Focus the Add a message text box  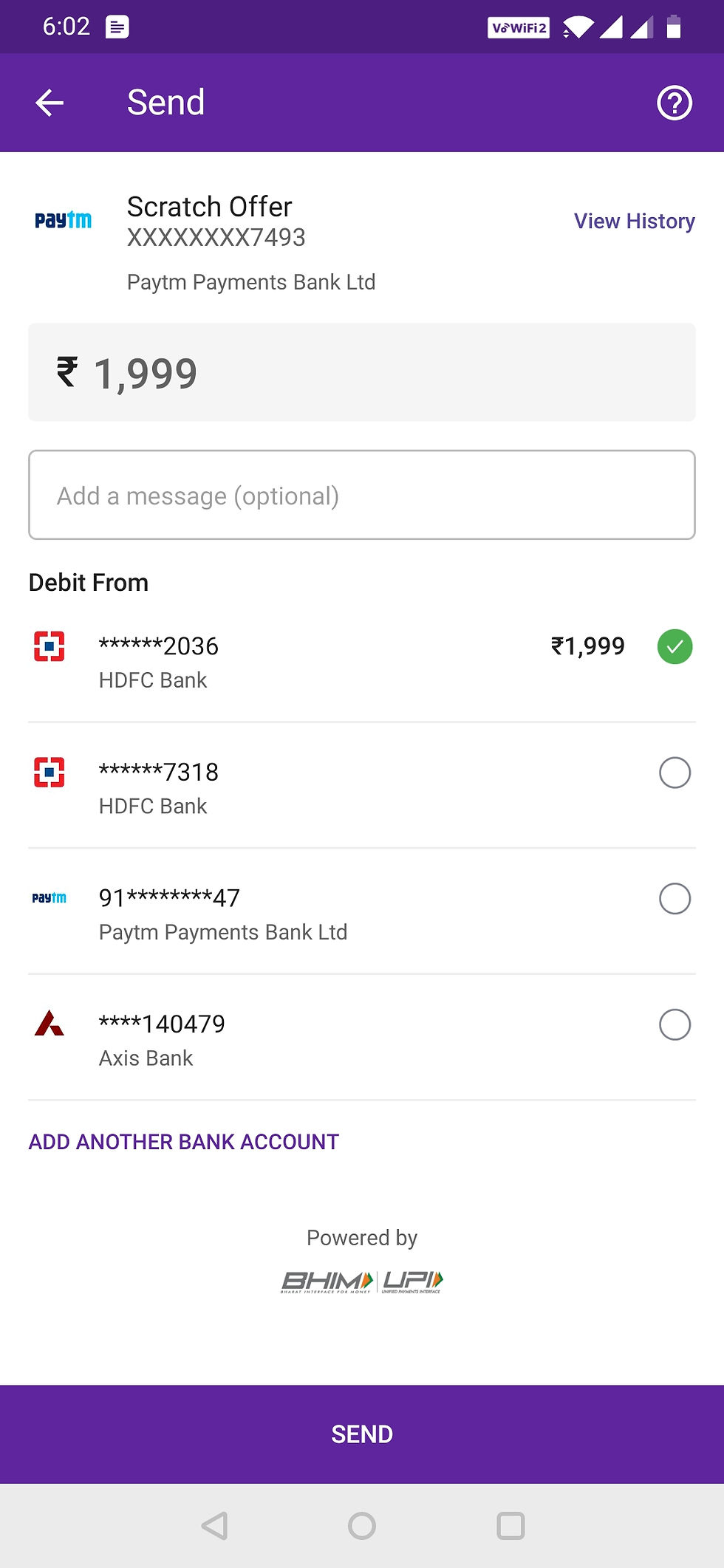tap(362, 495)
